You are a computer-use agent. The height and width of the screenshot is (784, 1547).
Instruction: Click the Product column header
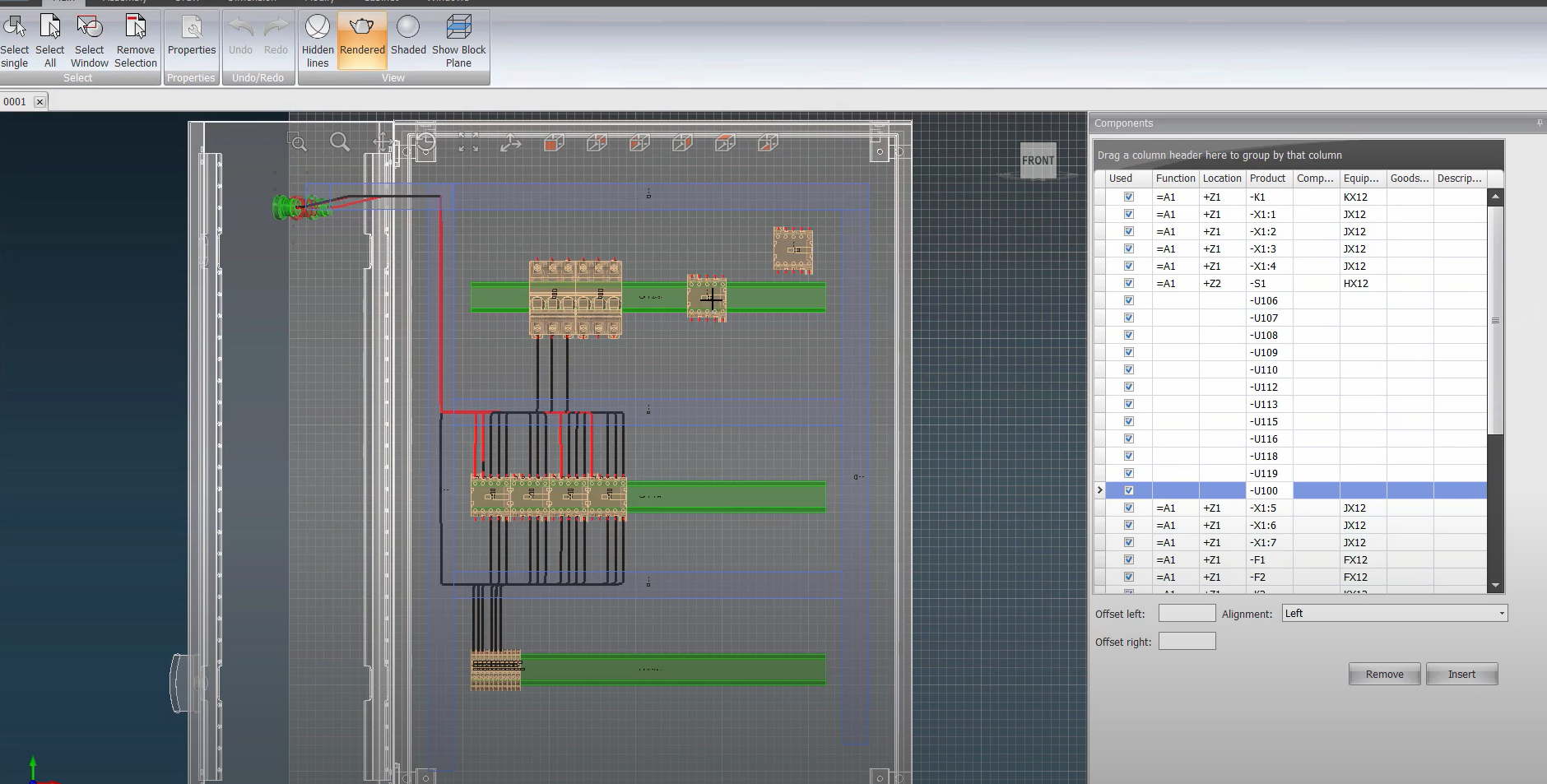1268,179
